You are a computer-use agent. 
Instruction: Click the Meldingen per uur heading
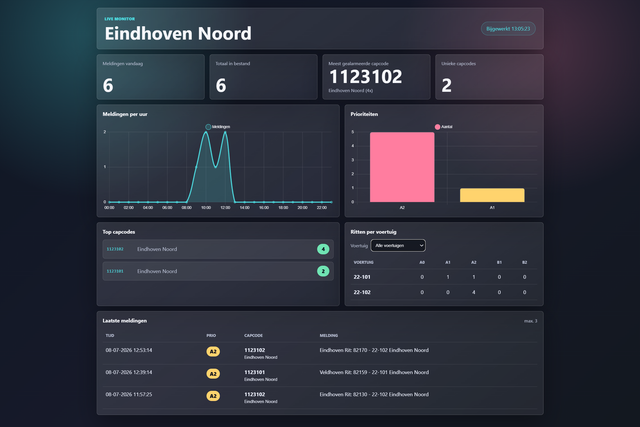[x=125, y=114]
